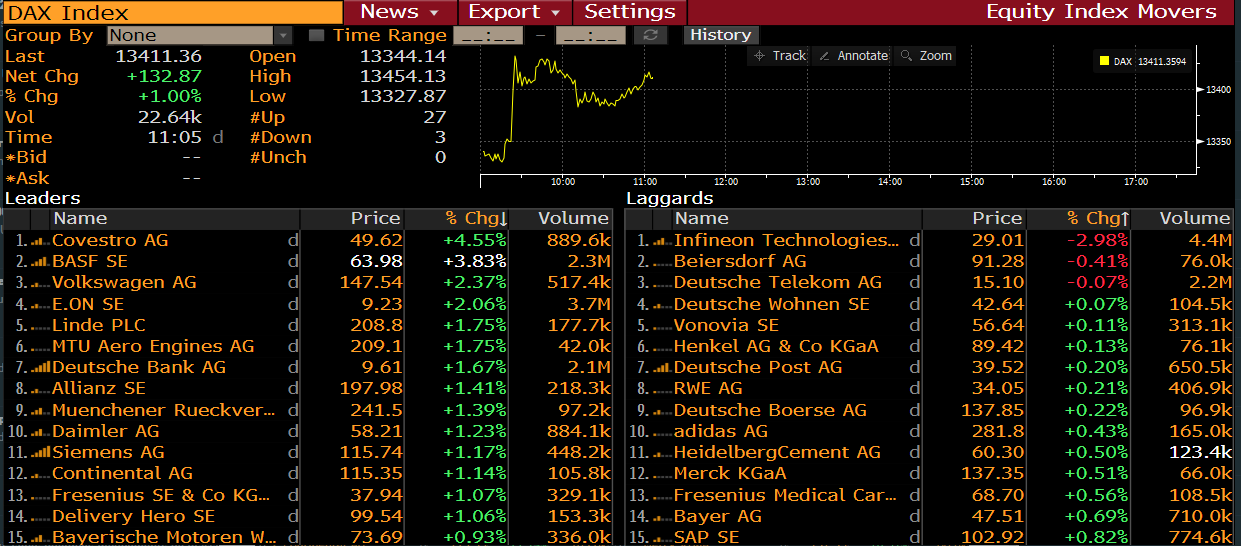The width and height of the screenshot is (1241, 546).
Task: Click the Continental AG price 115.35
Action: point(370,474)
